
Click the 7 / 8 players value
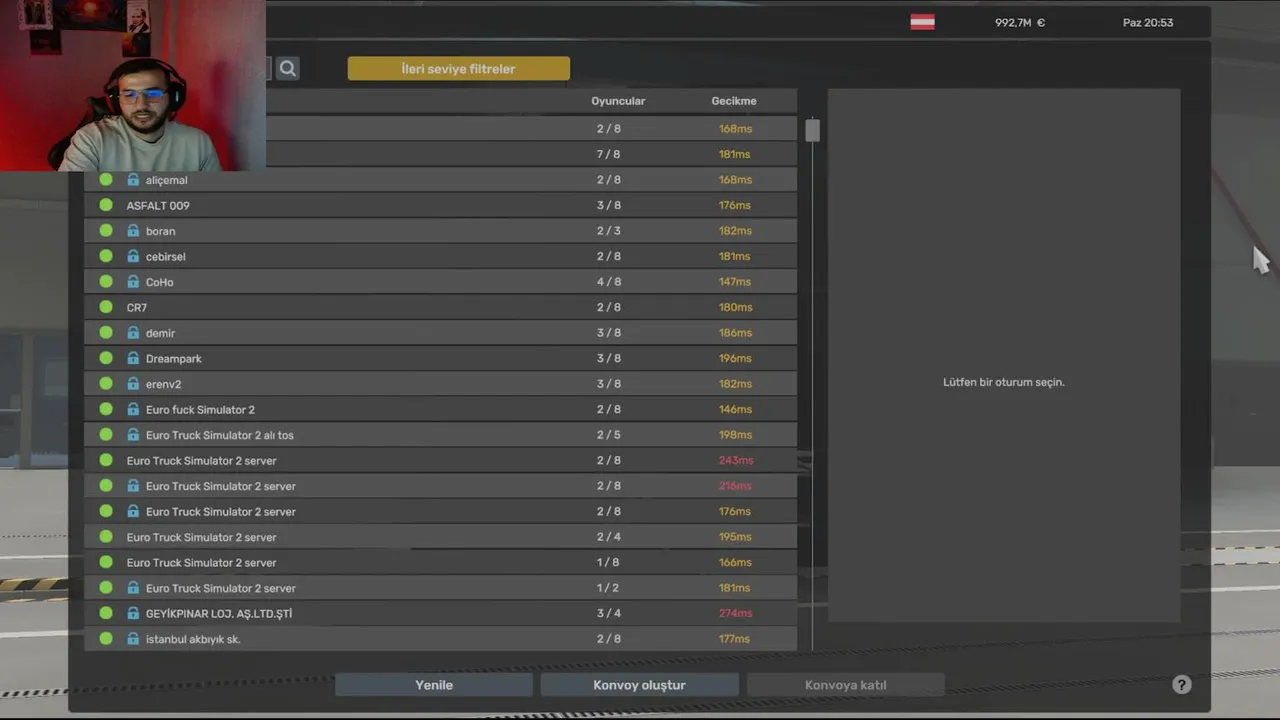[x=609, y=154]
